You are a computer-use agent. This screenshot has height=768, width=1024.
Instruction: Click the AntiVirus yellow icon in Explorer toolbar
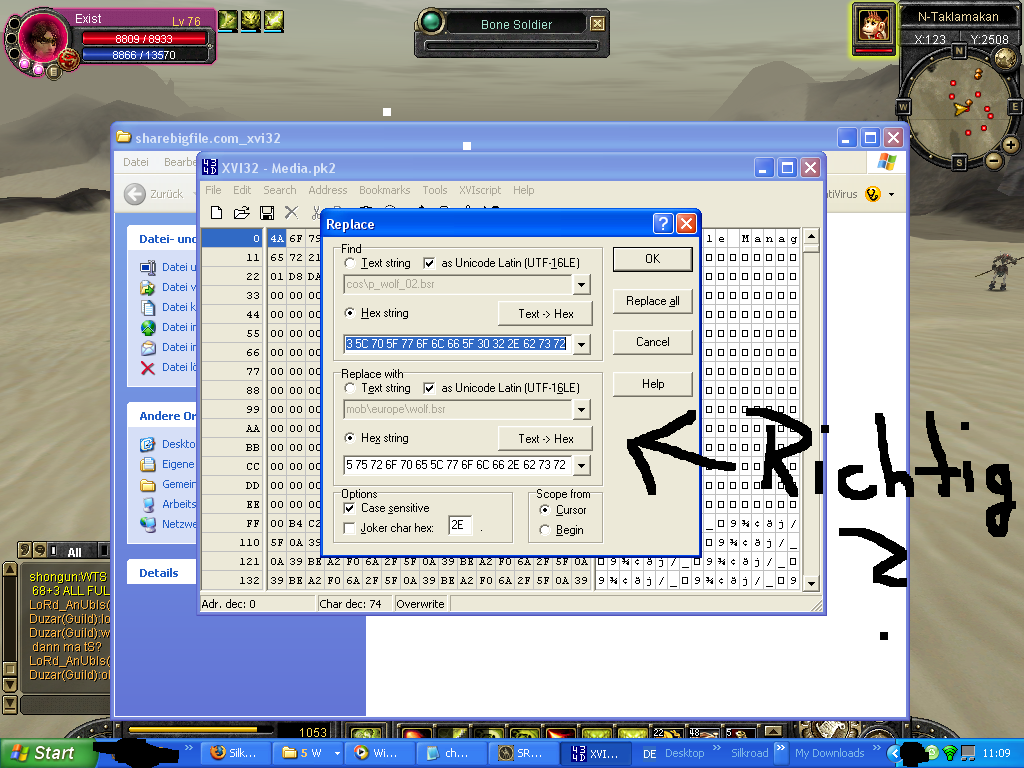872,194
